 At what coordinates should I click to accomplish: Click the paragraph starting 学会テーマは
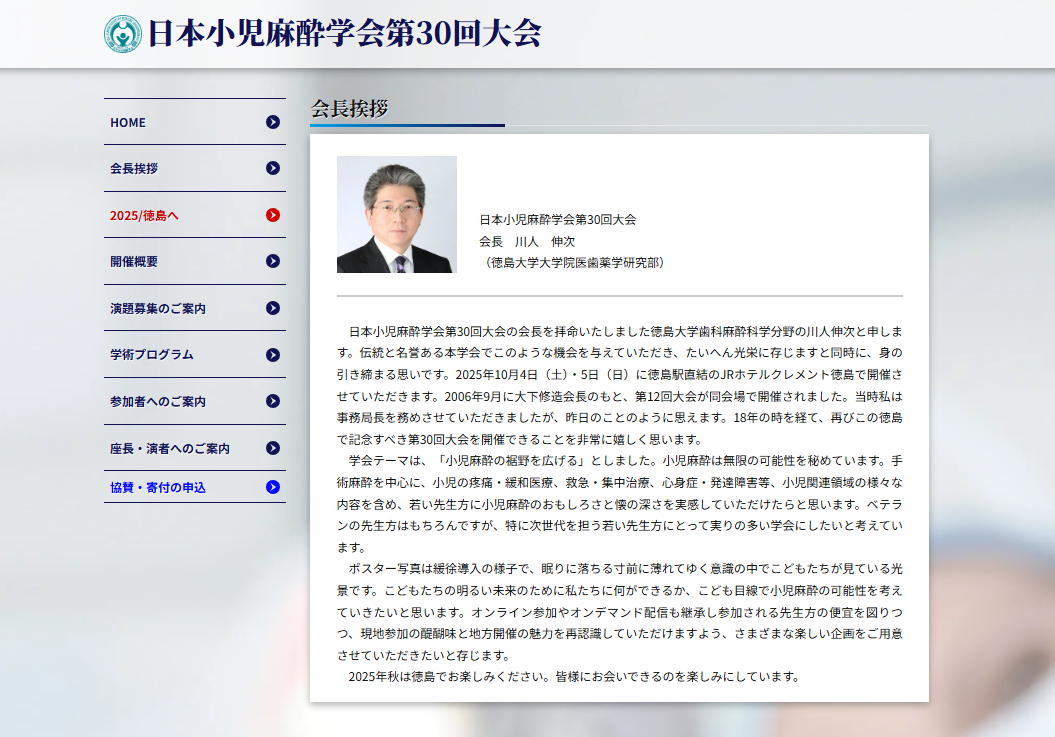pyautogui.click(x=620, y=504)
